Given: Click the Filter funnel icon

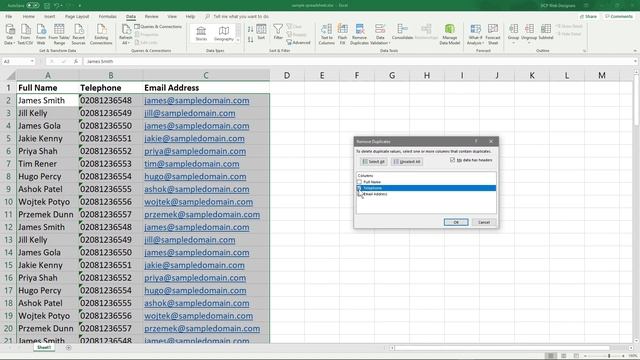Looking at the screenshot, I should click(x=278, y=32).
